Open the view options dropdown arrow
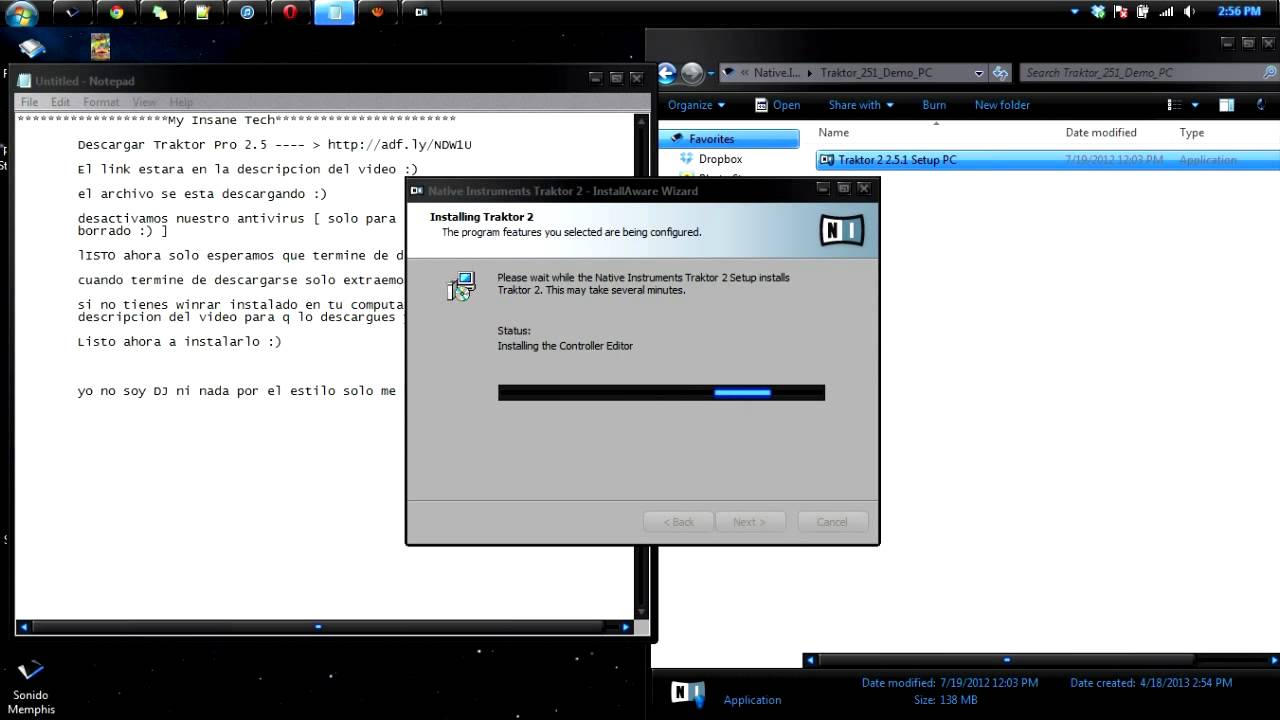The width and height of the screenshot is (1280, 720). 1195,105
